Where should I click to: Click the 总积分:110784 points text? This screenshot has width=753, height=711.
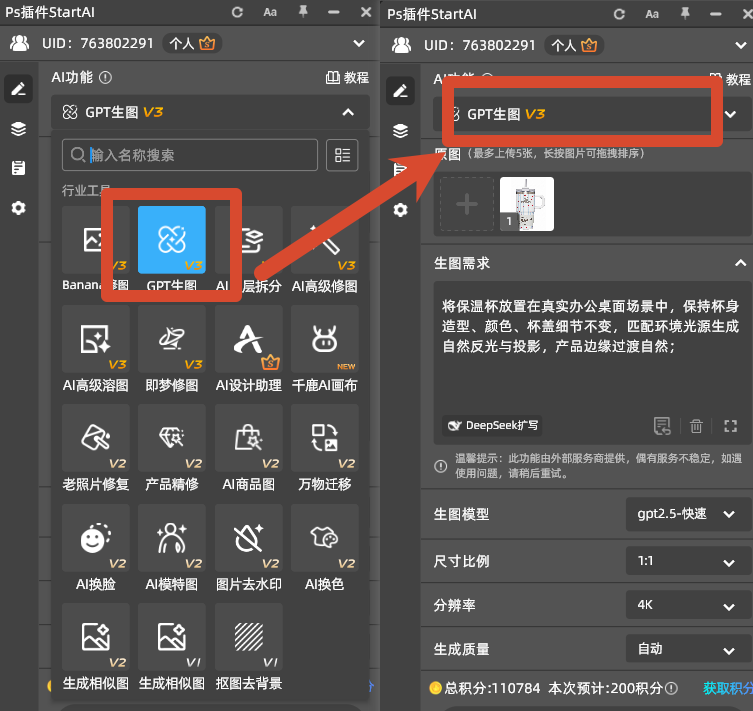click(492, 688)
